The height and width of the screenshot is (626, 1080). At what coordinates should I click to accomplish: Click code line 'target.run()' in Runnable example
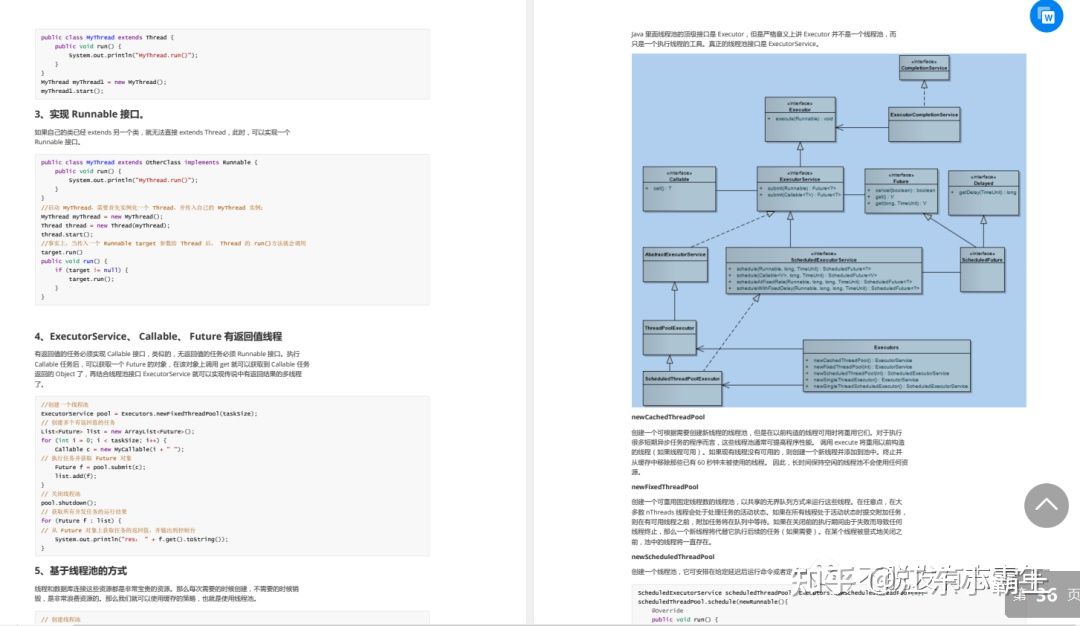coord(61,252)
